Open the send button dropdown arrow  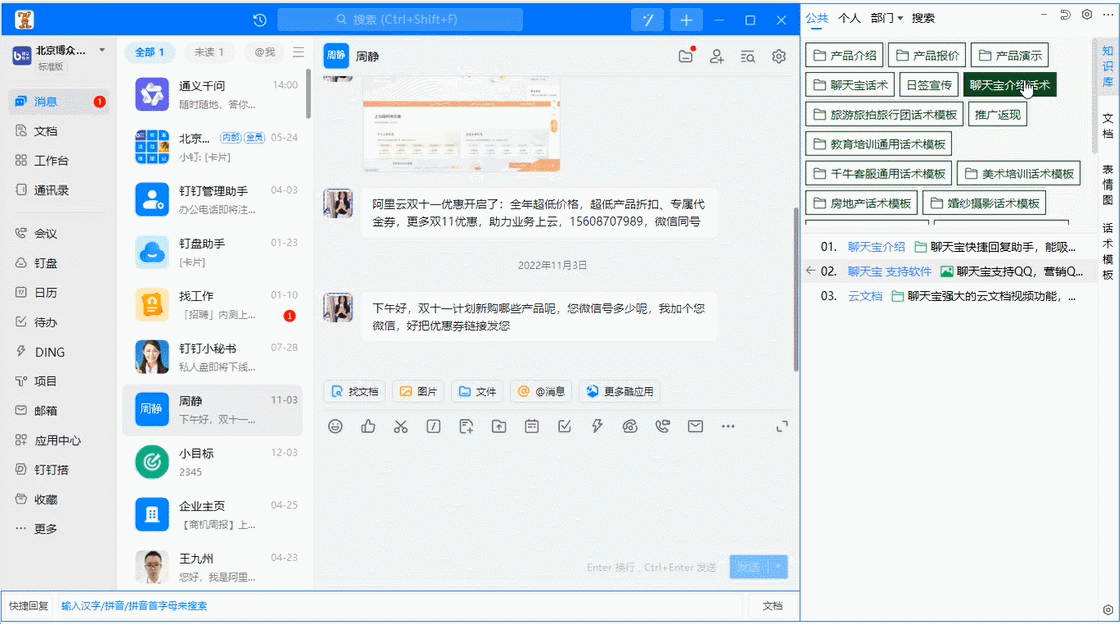click(777, 567)
